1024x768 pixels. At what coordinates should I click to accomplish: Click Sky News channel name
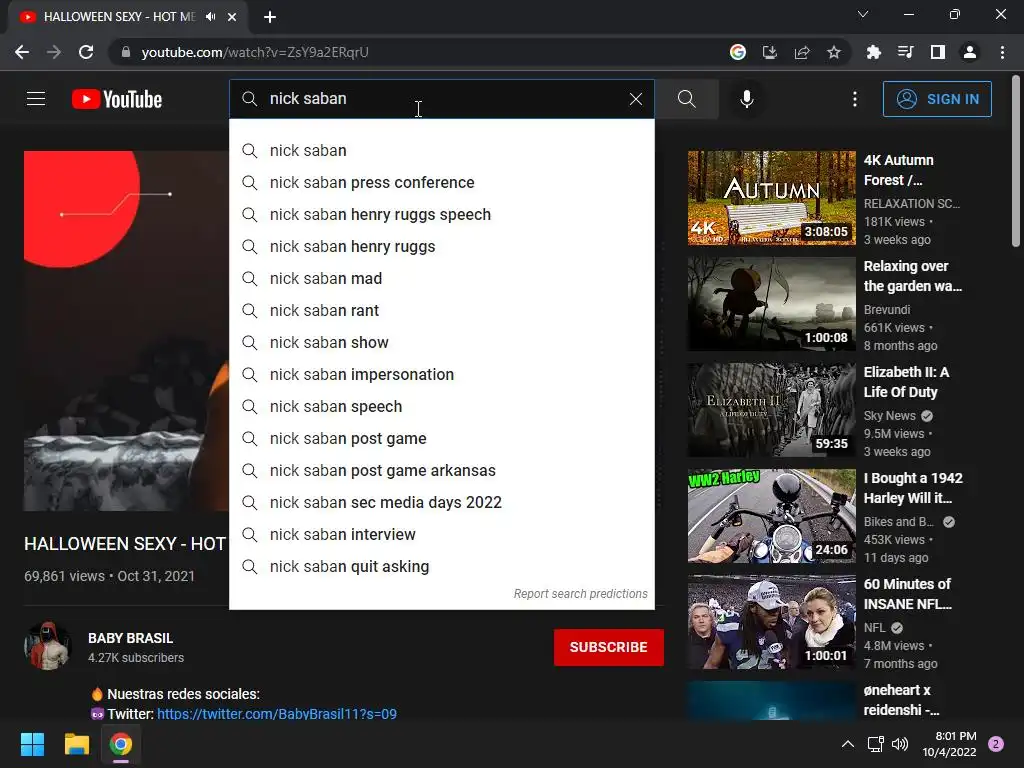(x=889, y=415)
